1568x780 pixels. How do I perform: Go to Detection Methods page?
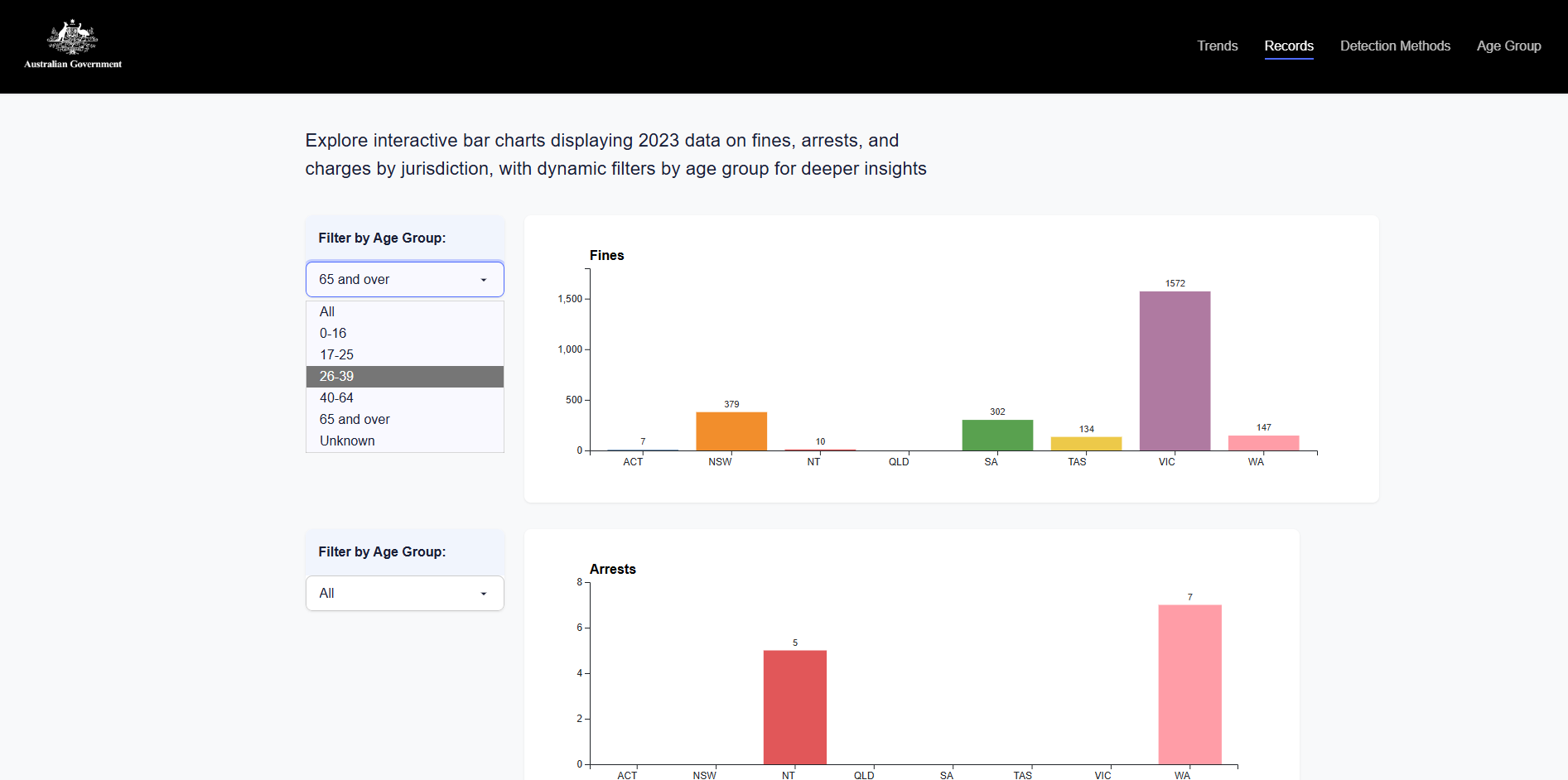(x=1395, y=46)
